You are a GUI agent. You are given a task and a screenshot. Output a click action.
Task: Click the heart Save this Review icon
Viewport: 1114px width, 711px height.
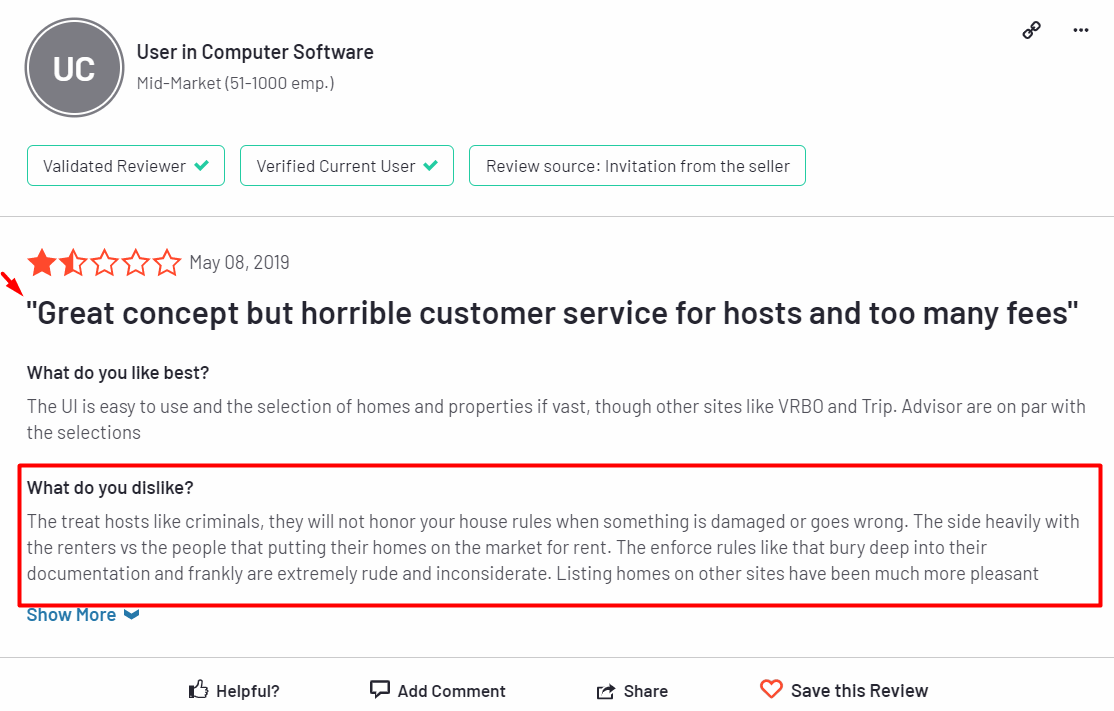[771, 689]
